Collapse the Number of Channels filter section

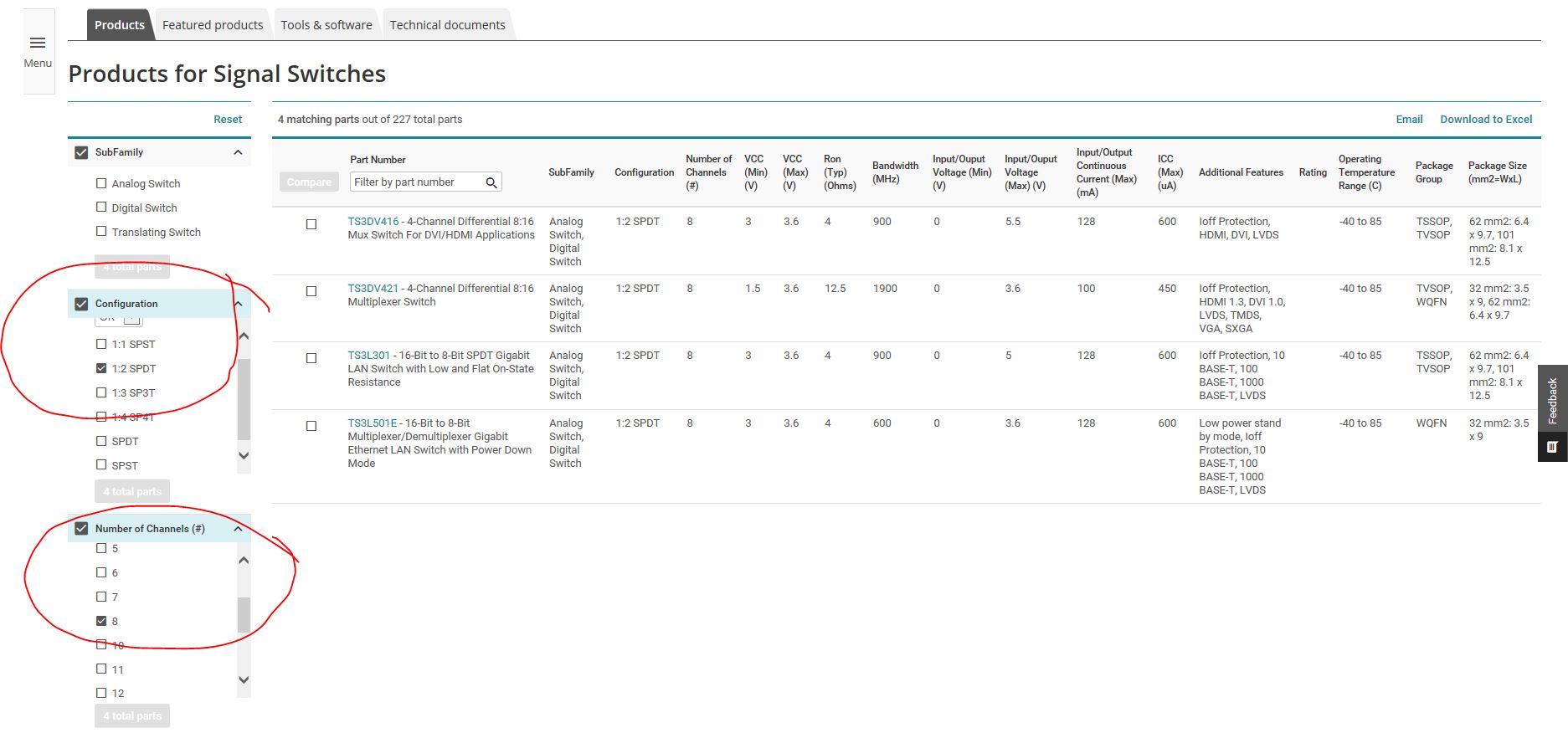[238, 529]
